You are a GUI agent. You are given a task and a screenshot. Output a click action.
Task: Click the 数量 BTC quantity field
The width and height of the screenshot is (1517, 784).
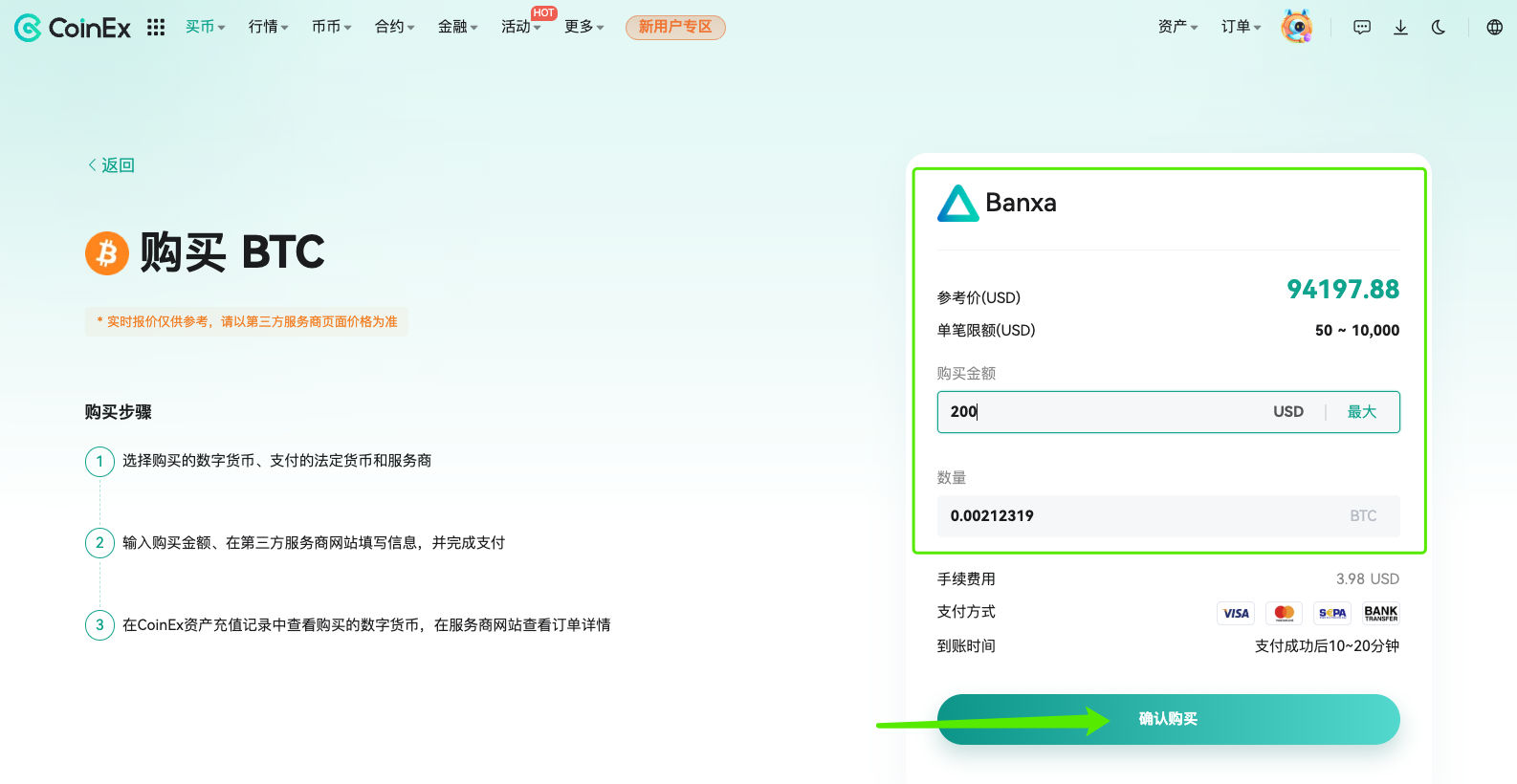click(x=1168, y=516)
